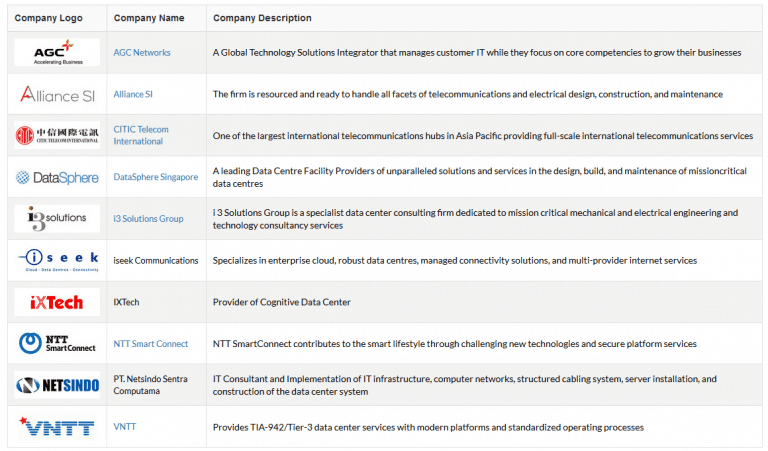Follow the NTT Smart Connect link

coord(151,344)
